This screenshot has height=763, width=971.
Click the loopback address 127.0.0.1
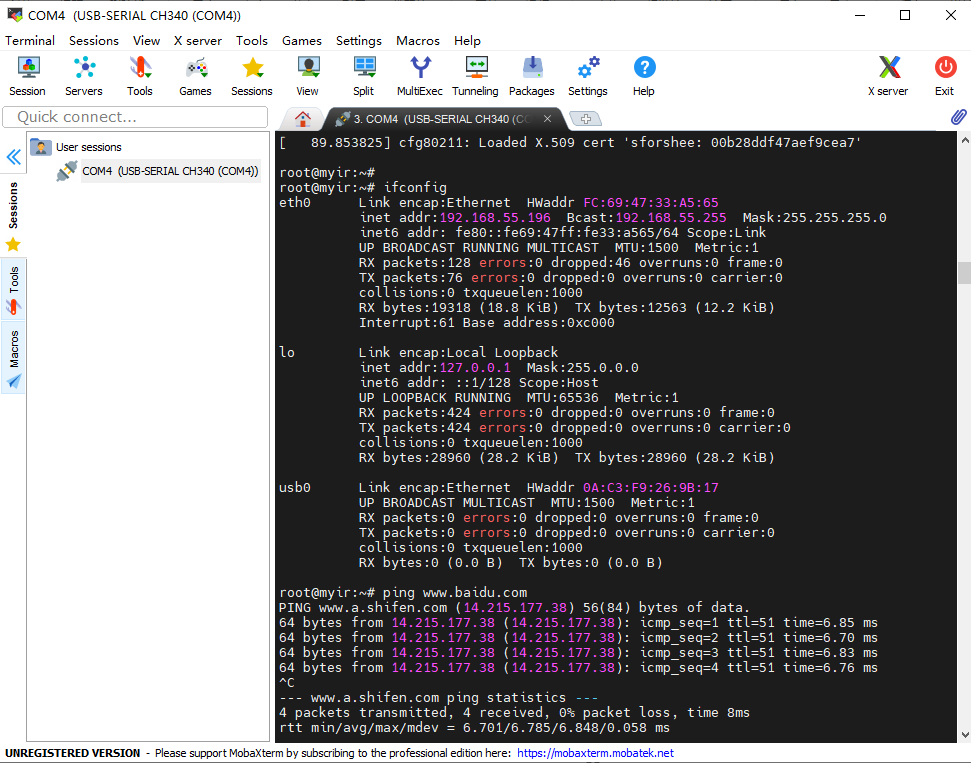475,368
